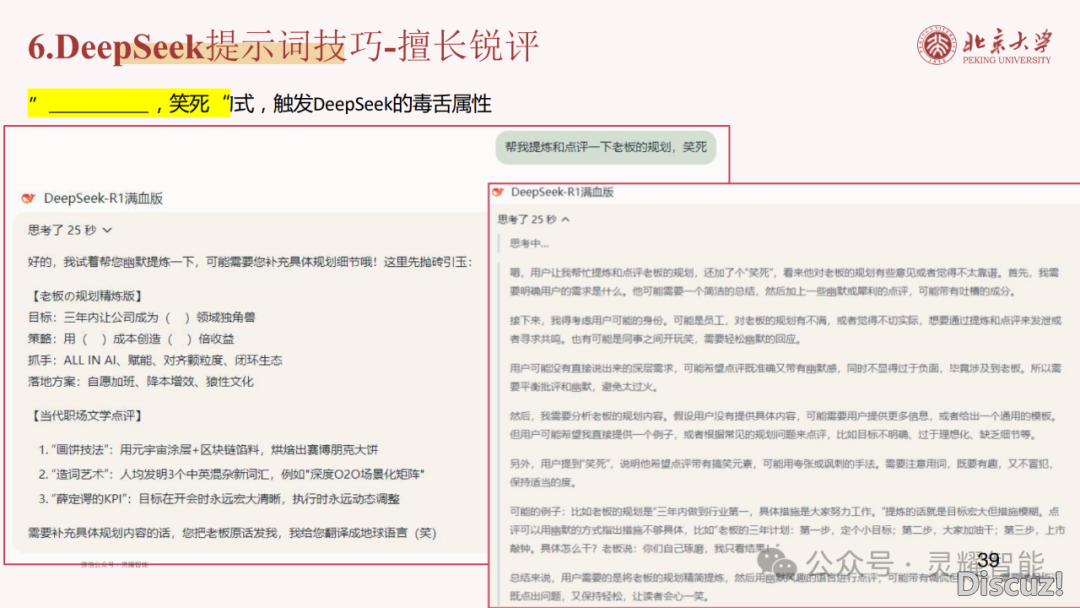
Task: Click the paragraph starting '然后，我需要分析老板的规划内容'
Action: 782,425
